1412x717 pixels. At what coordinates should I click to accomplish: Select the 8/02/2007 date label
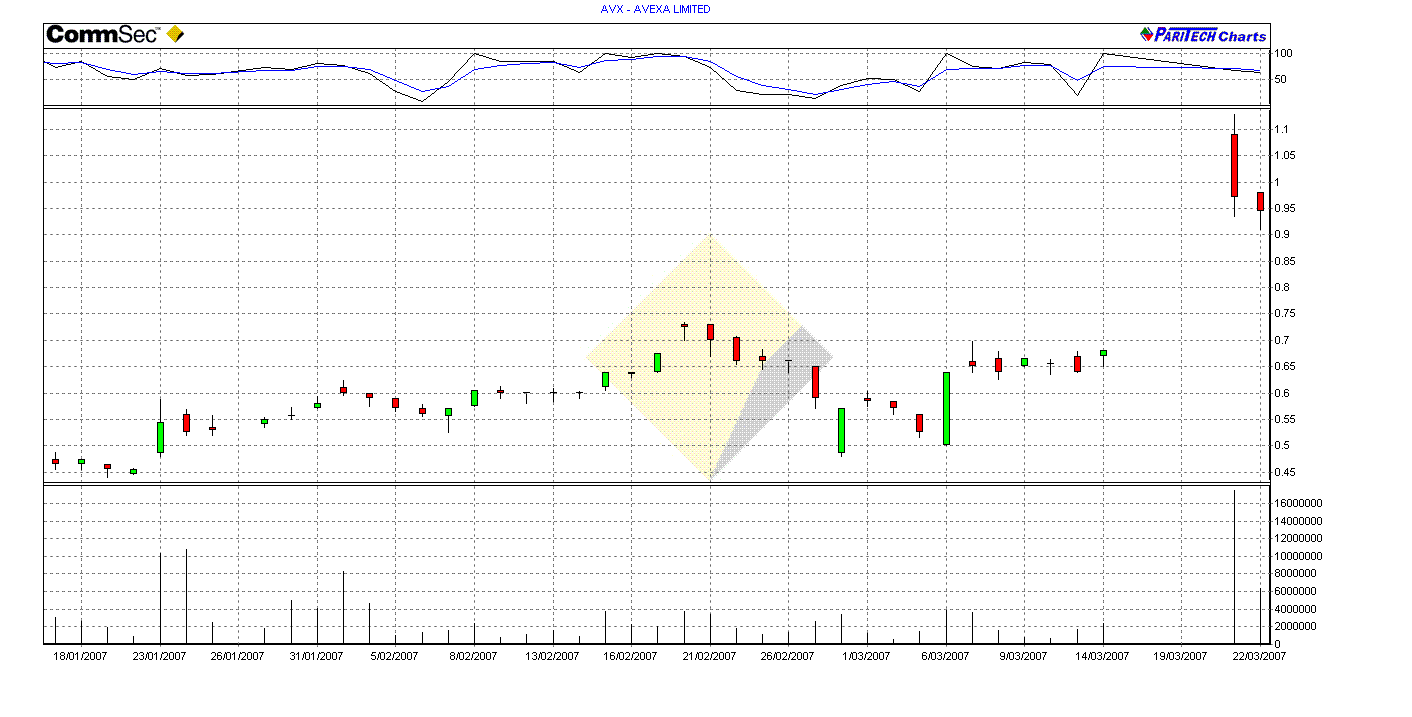[473, 656]
